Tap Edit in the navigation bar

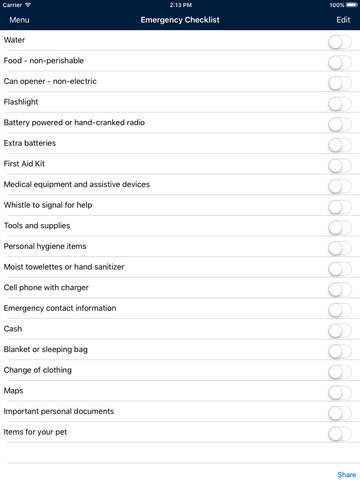point(343,20)
